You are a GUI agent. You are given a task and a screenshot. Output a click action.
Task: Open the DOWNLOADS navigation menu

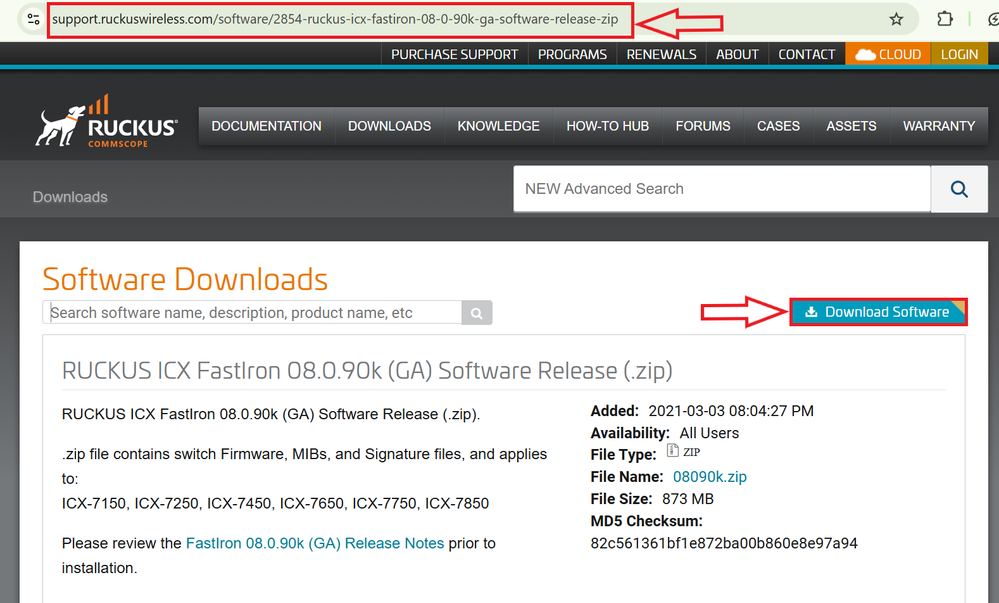[x=389, y=126]
